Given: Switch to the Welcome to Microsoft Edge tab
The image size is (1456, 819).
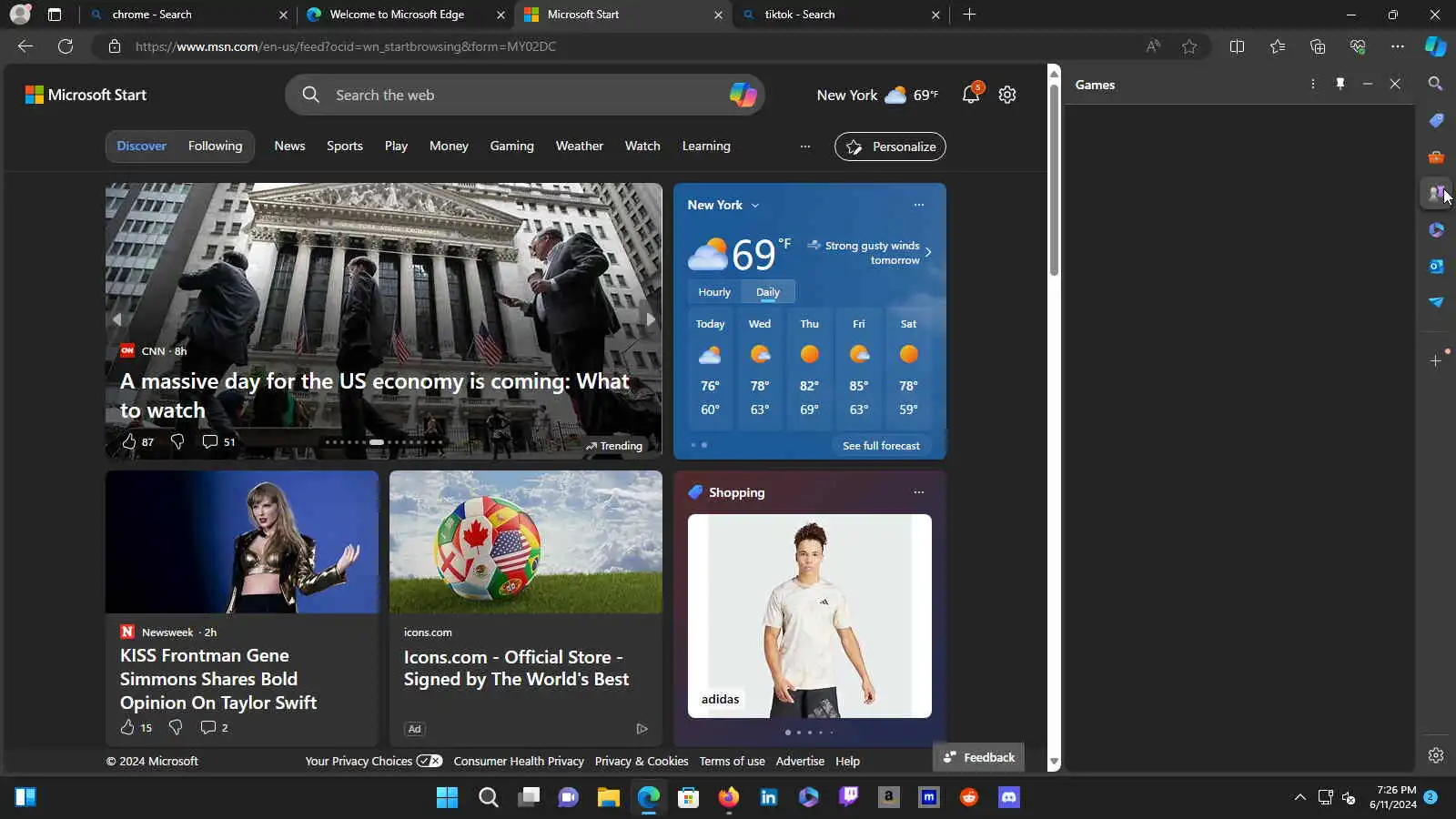Looking at the screenshot, I should click(406, 15).
